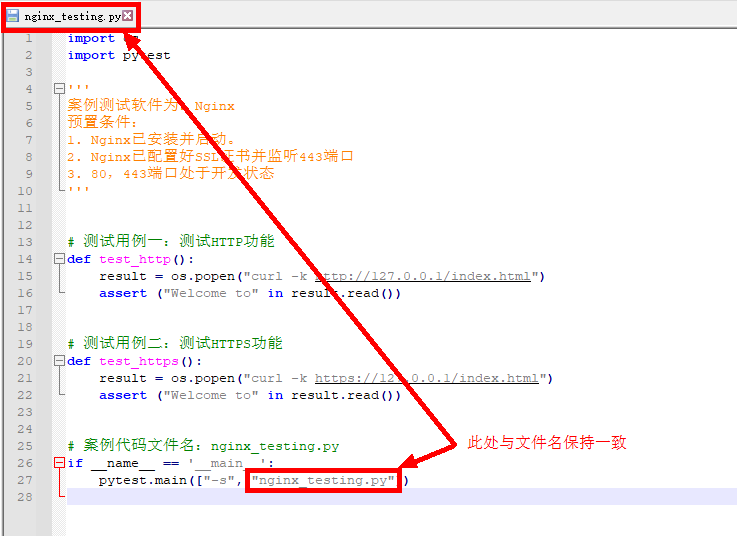
Task: Click line number 28 in the margin
Action: pos(25,497)
